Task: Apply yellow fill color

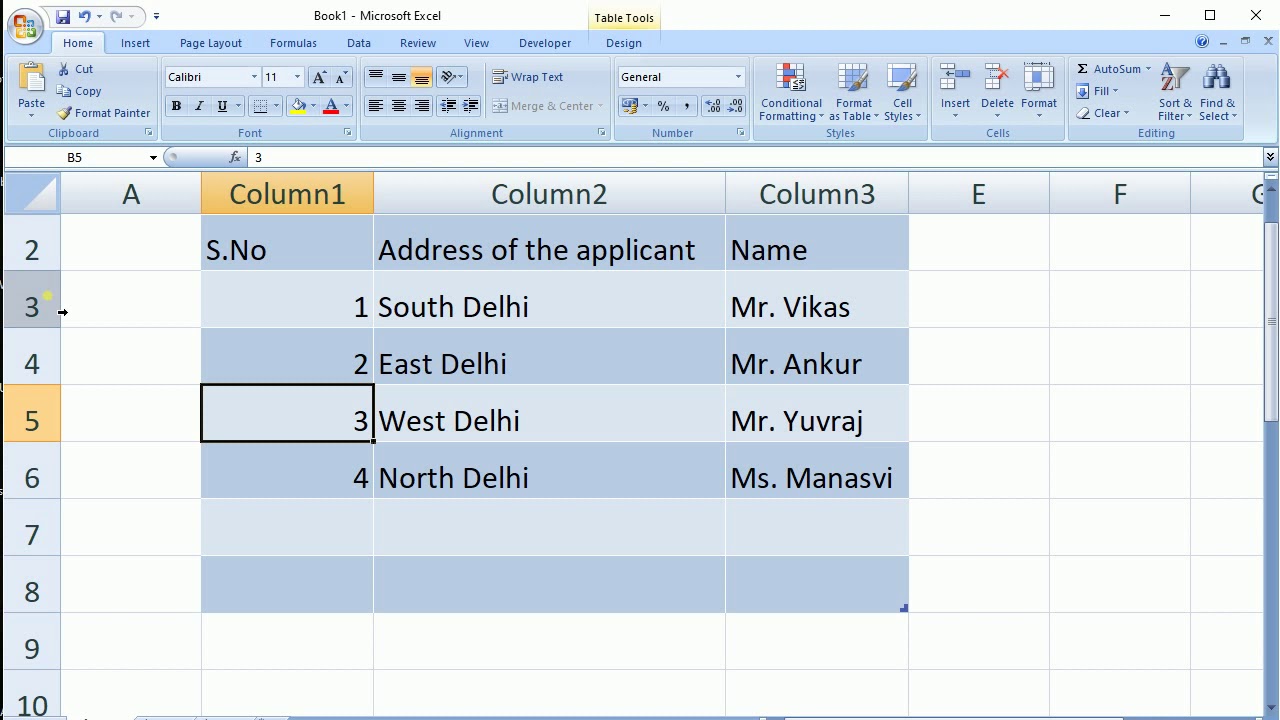Action: point(298,106)
